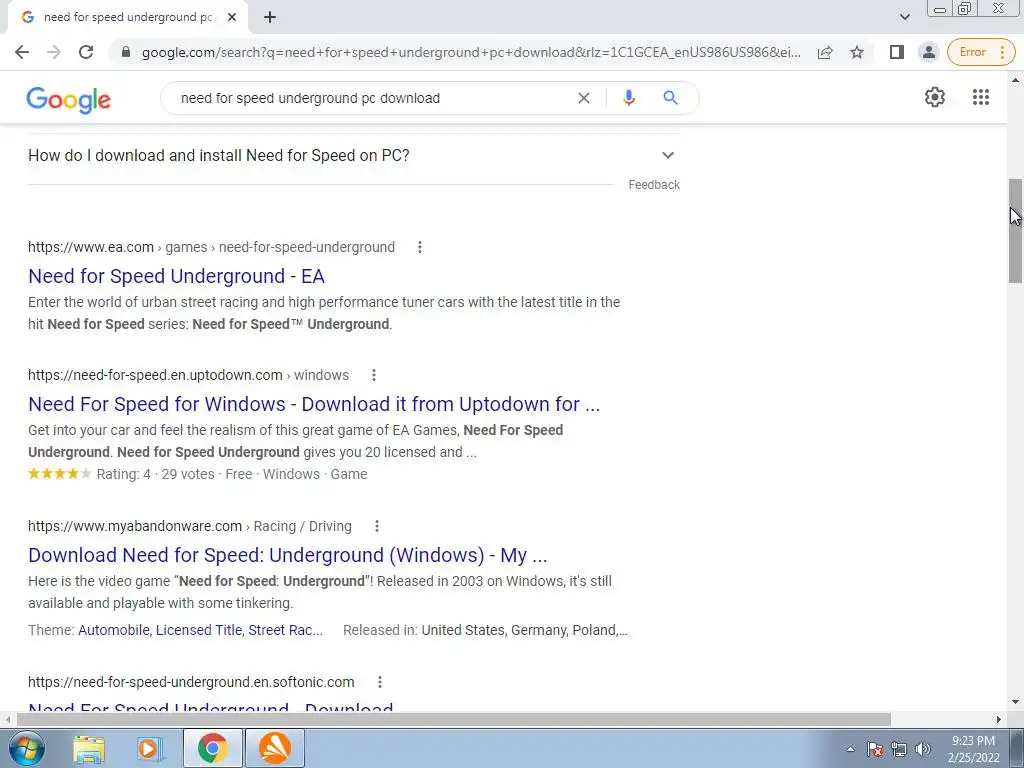Open Automobile theme link
Image resolution: width=1024 pixels, height=768 pixels.
pos(114,630)
